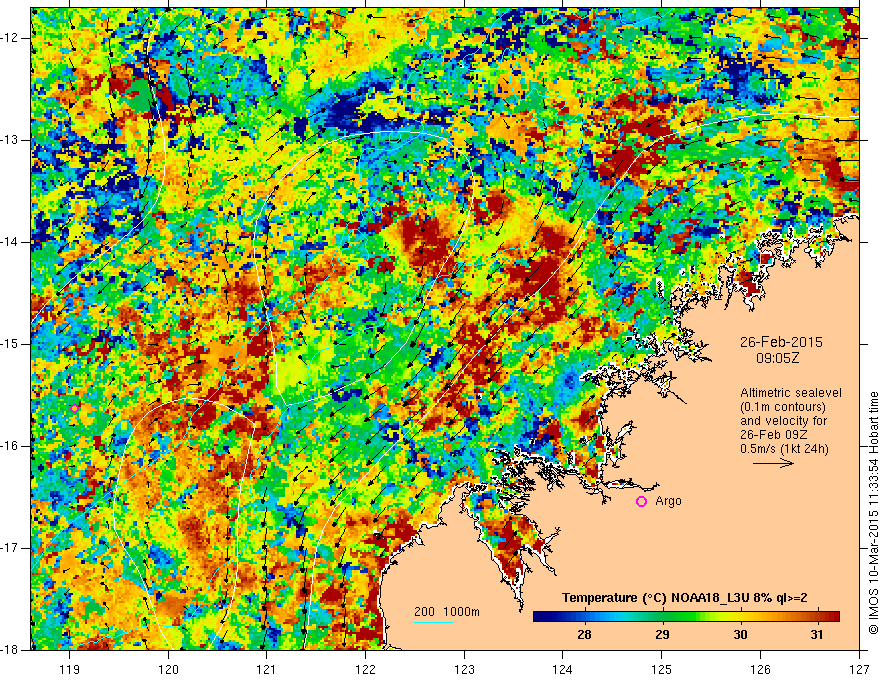Click the '125' longitude axis label
Viewport: 880px width, 680px height.
coord(662,669)
